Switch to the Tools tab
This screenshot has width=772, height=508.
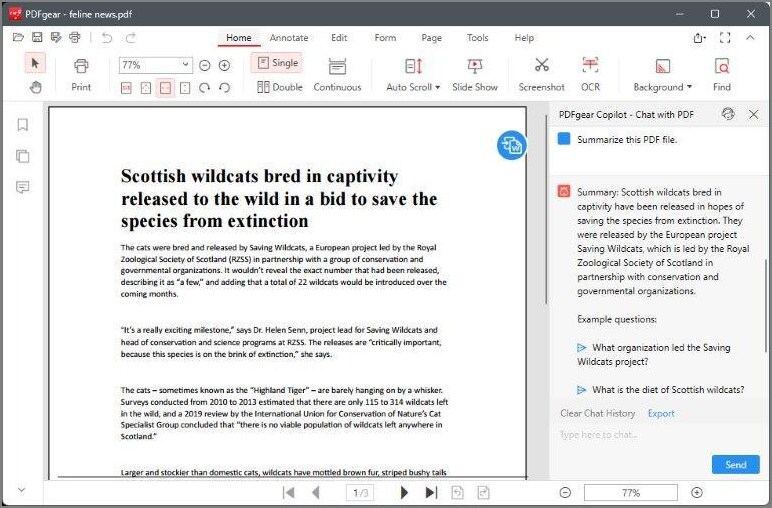477,38
